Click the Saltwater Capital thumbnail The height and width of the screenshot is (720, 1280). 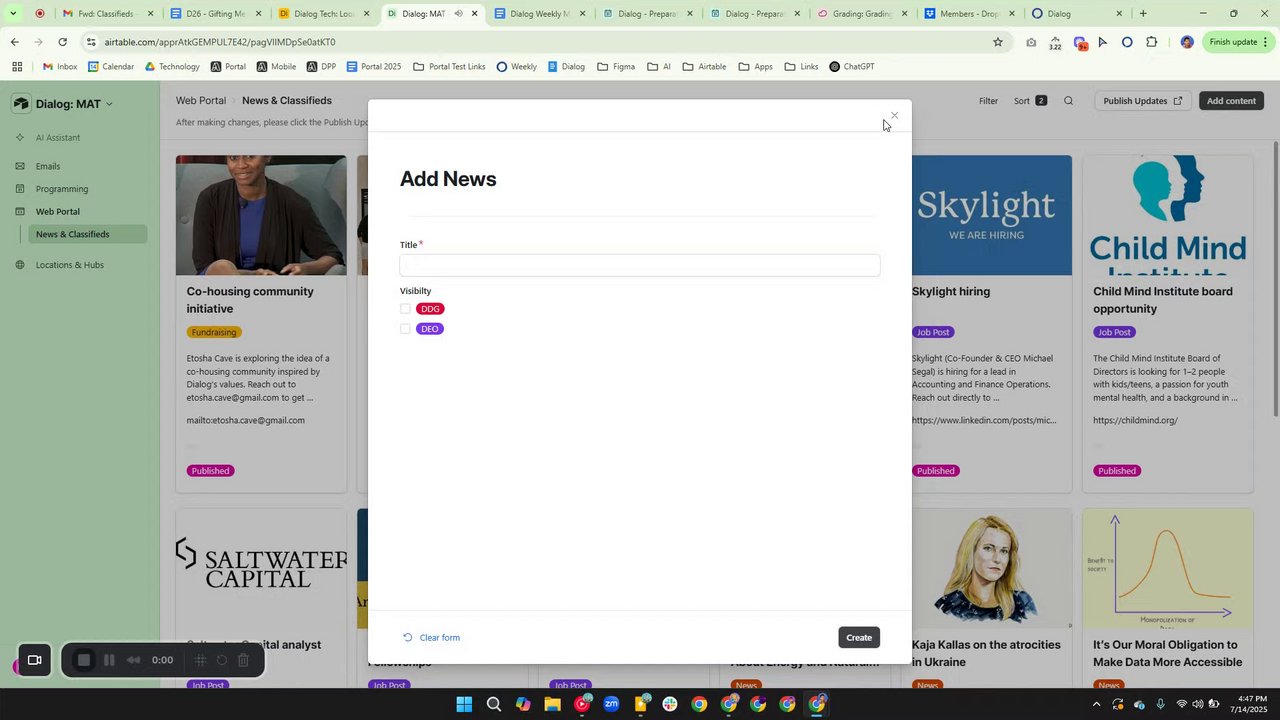point(261,568)
